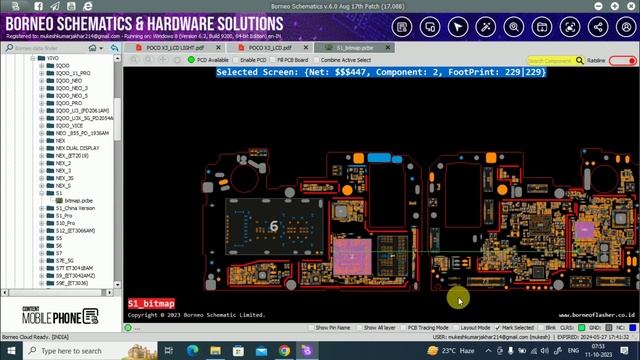Open the schematic document tool in header
Screen dimensions: 640x360
click(402, 27)
